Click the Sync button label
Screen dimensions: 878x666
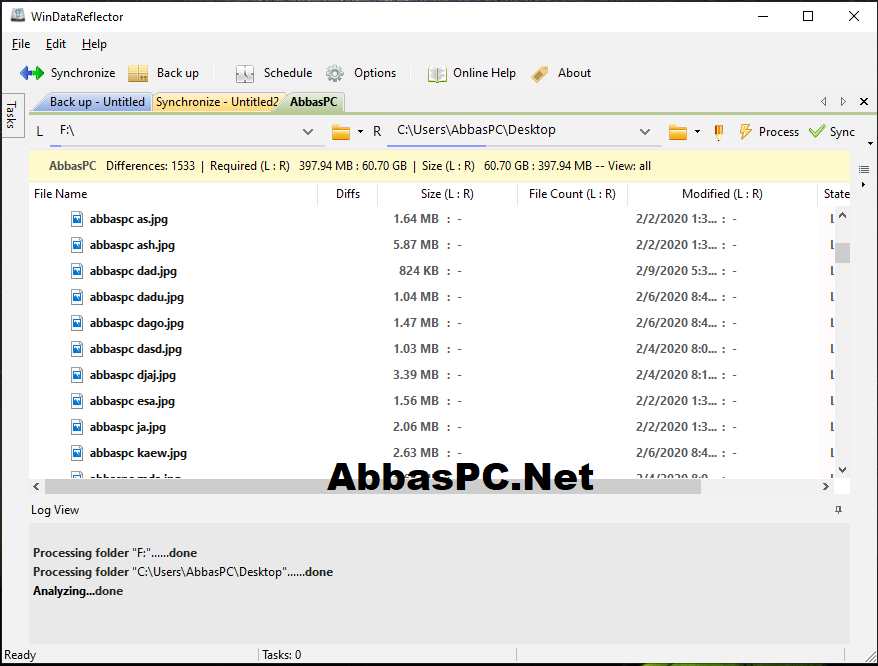click(842, 132)
